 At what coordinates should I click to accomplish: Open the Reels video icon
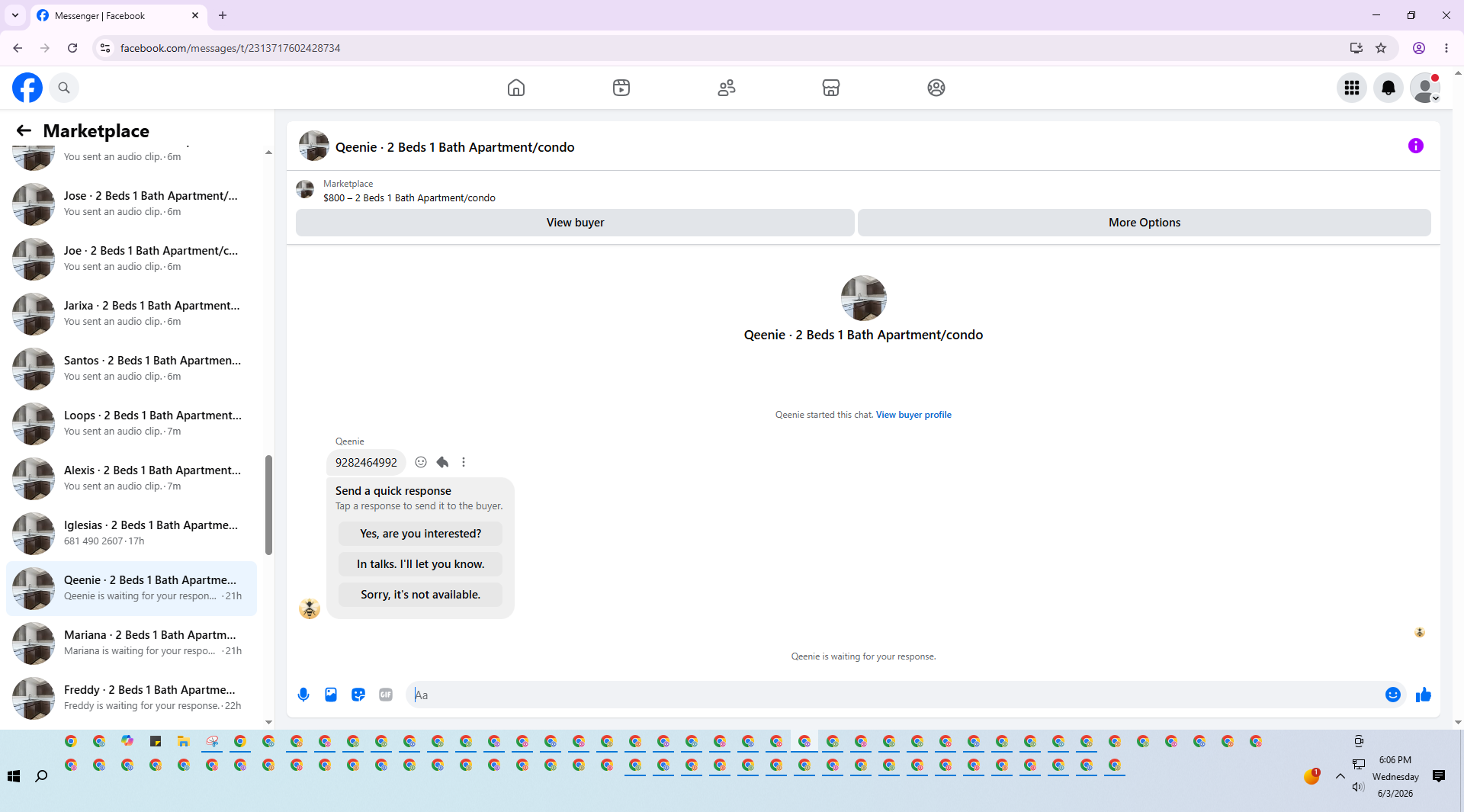point(621,88)
